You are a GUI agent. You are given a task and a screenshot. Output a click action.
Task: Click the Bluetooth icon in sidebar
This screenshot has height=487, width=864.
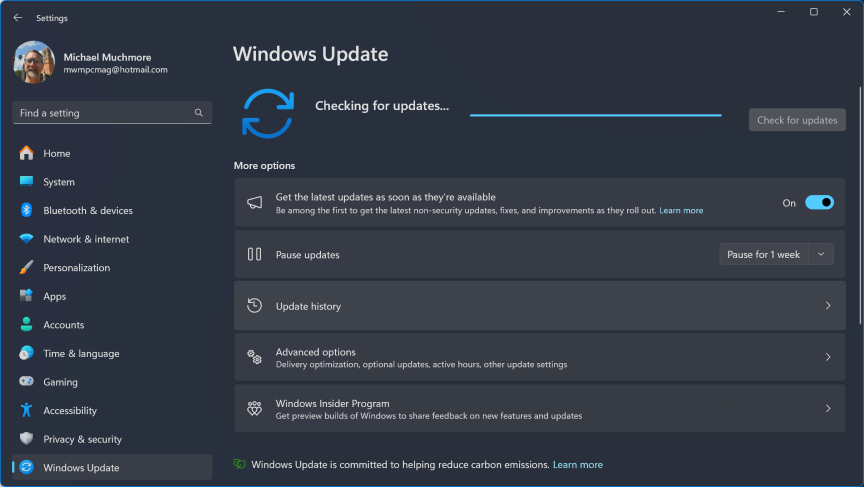[x=26, y=210]
